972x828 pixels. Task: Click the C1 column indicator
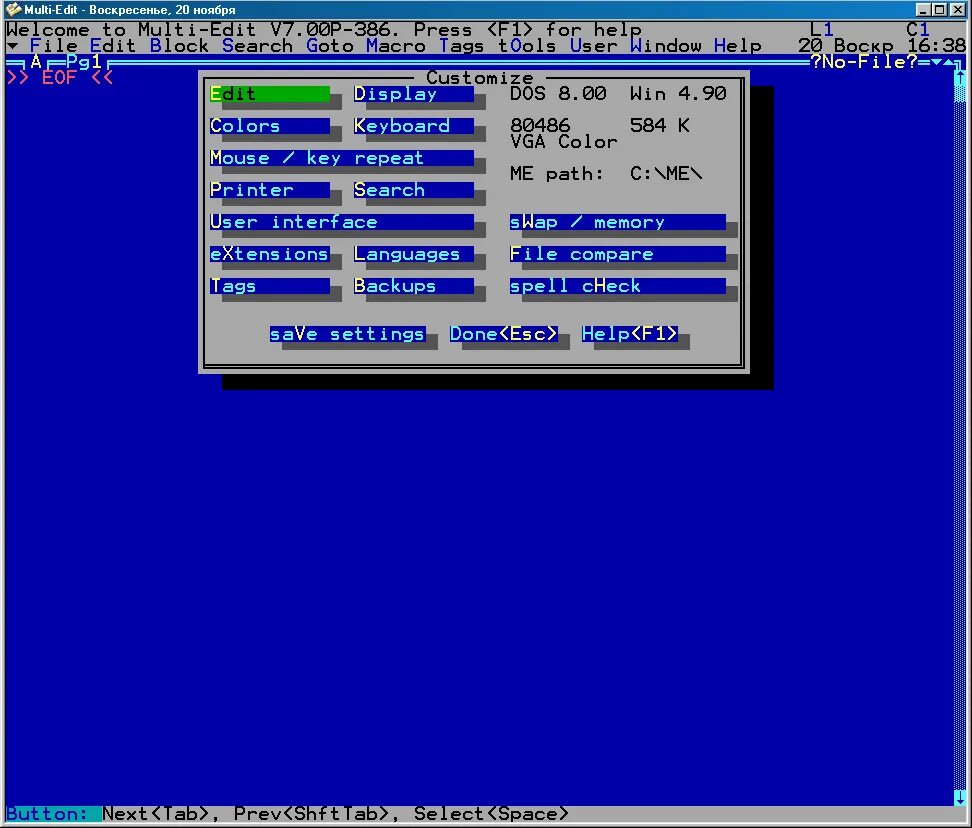(x=917, y=29)
